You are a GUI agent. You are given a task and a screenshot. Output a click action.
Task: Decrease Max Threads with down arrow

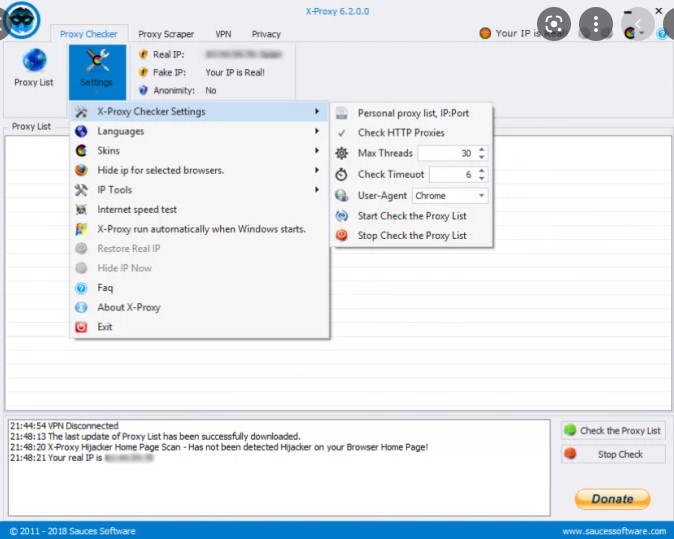click(x=482, y=157)
